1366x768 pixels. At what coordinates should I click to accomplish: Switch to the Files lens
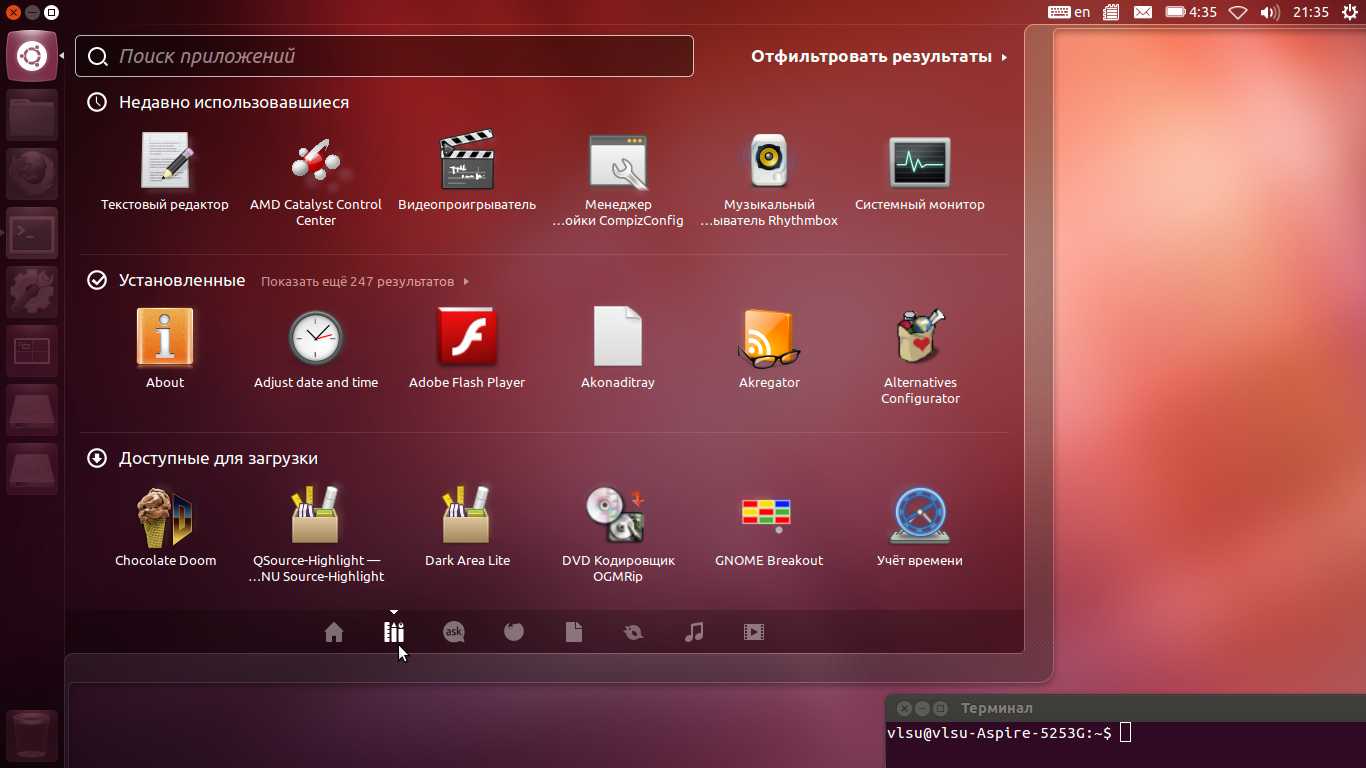coord(574,632)
